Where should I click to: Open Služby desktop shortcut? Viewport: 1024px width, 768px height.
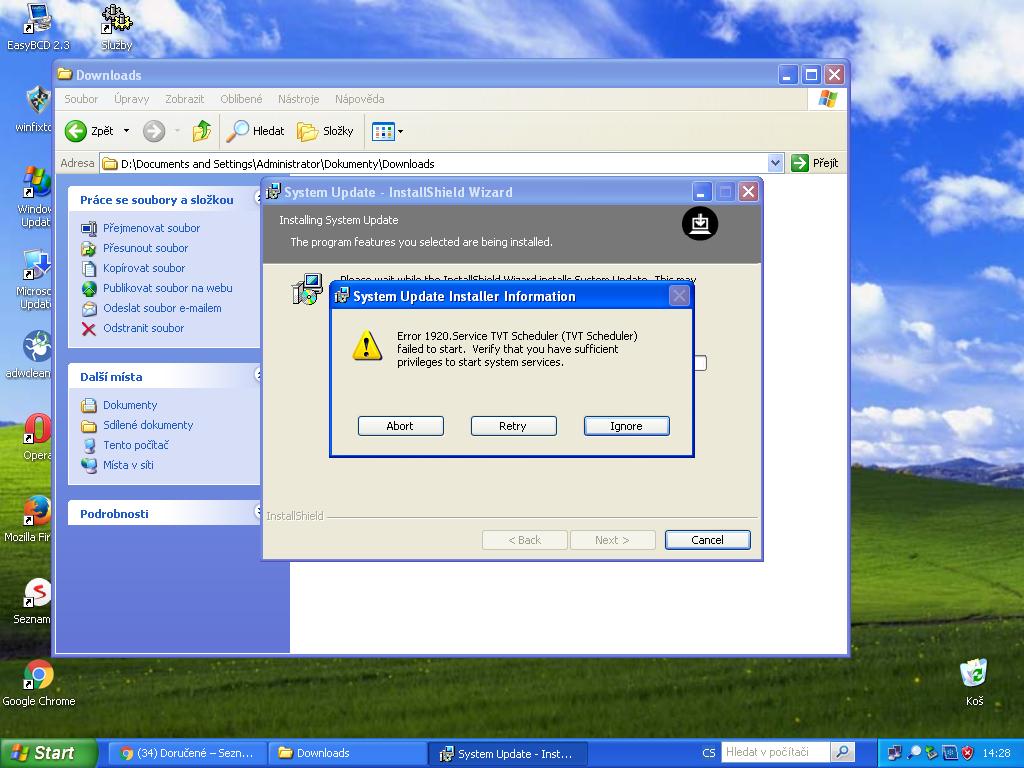[x=116, y=27]
